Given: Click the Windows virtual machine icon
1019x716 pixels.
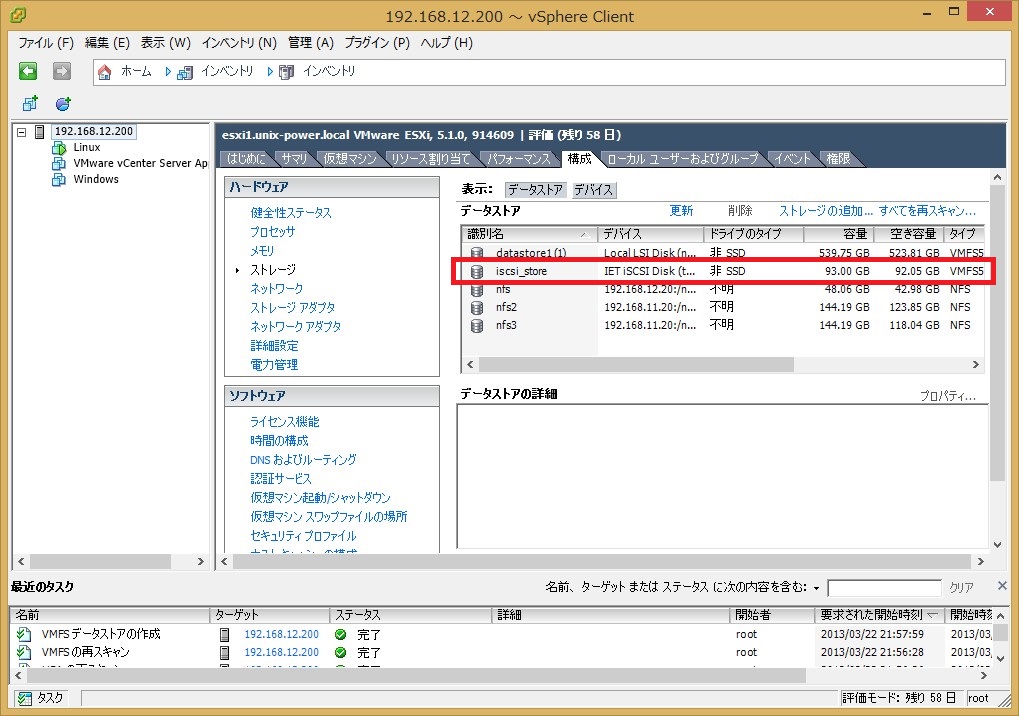Looking at the screenshot, I should [x=59, y=179].
